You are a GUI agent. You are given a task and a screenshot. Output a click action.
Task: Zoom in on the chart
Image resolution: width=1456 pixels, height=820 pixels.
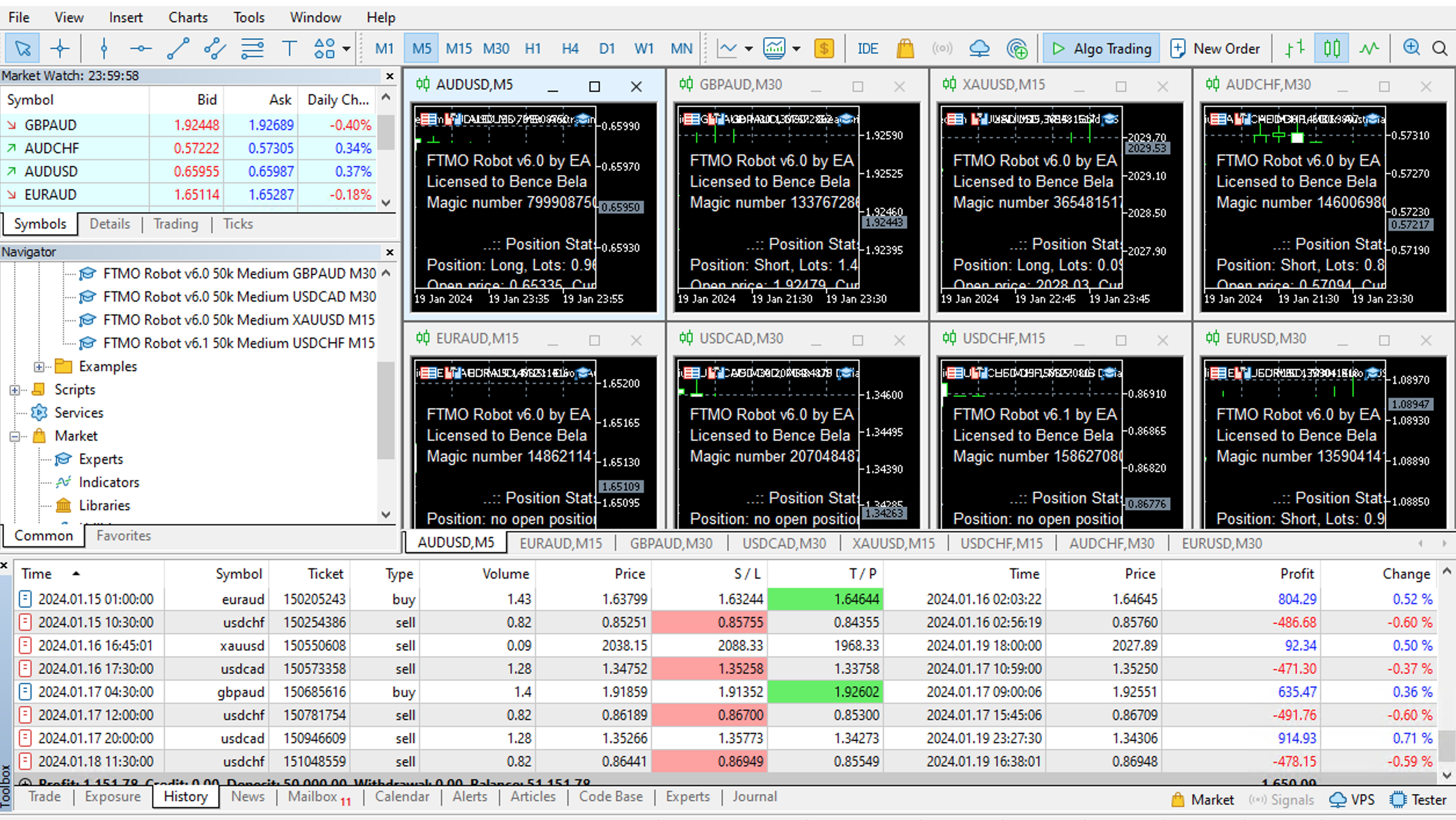tap(1411, 49)
